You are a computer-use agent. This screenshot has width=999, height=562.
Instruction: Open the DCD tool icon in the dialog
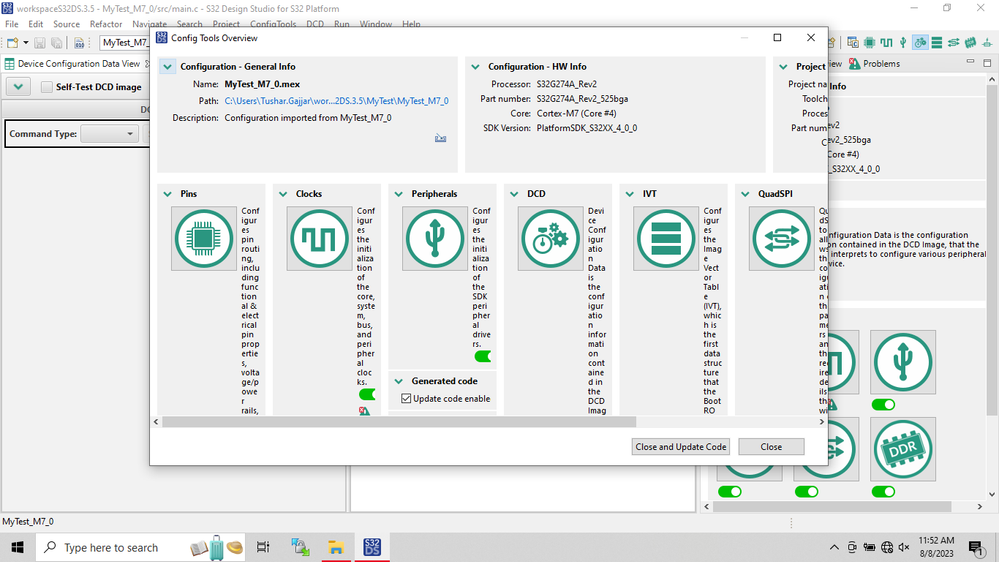(x=550, y=238)
